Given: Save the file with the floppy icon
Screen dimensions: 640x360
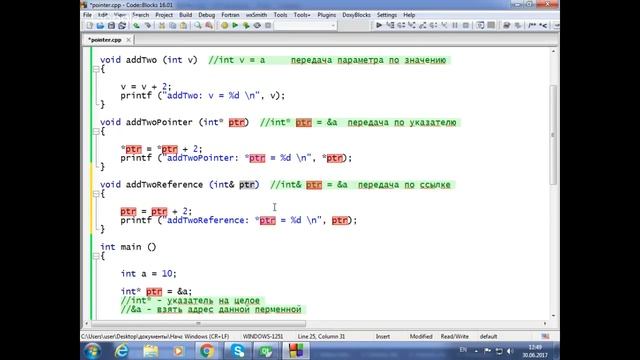Looking at the screenshot, I should (111, 25).
